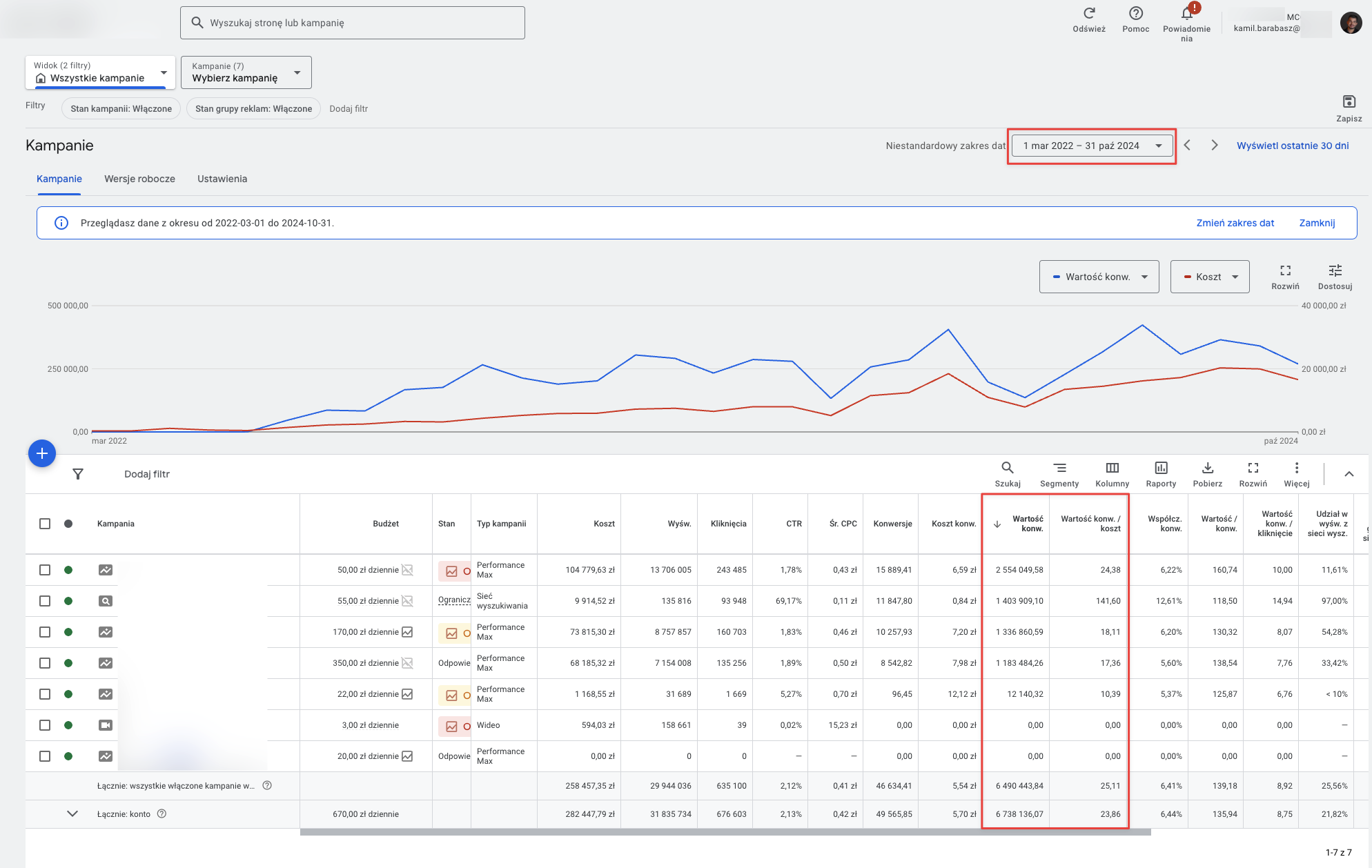Click Zmień zakres dat link
This screenshot has height=868, width=1372.
tap(1235, 223)
